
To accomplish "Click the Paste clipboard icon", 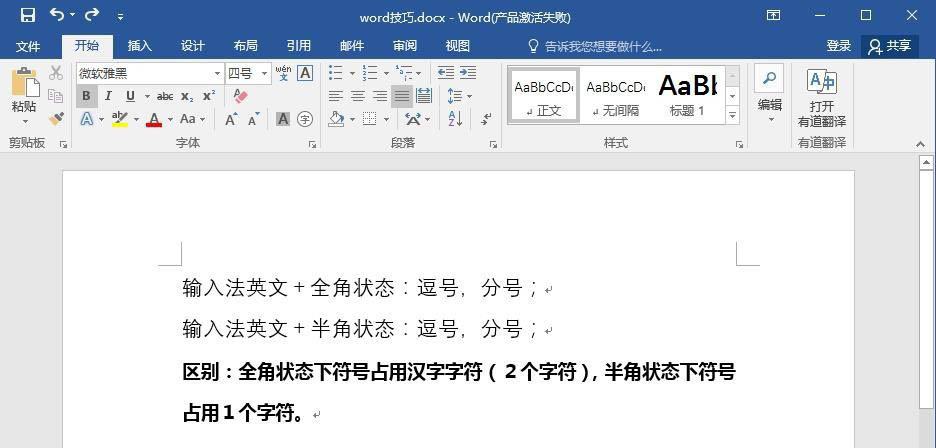I will click(x=24, y=82).
